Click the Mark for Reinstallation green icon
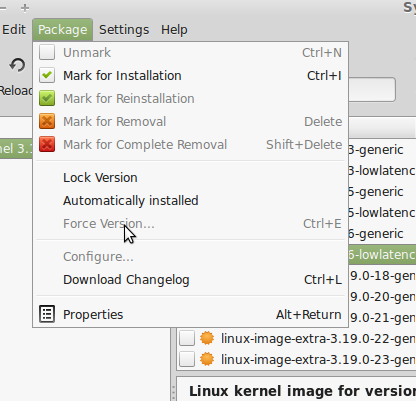Image resolution: width=416 pixels, height=401 pixels. coord(47,99)
